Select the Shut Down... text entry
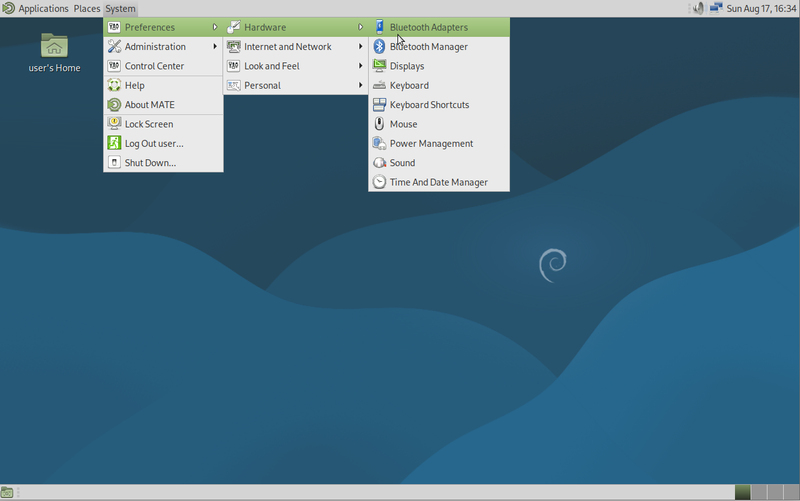 [x=150, y=163]
